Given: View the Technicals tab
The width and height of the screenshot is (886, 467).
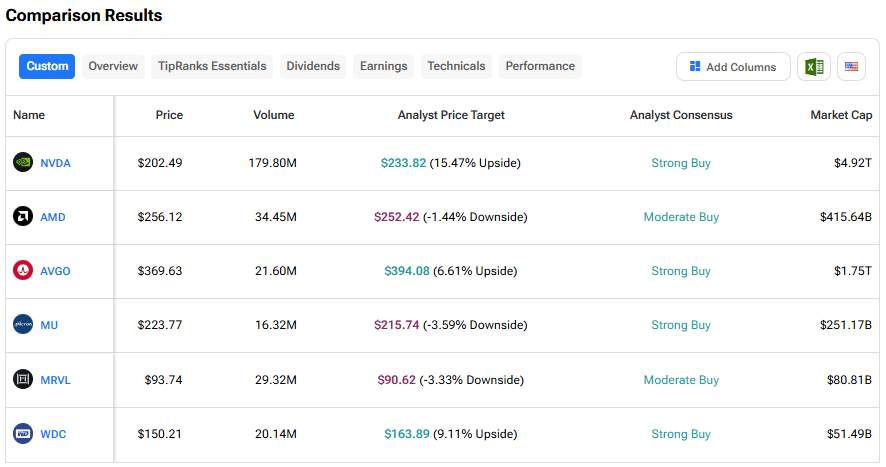Looking at the screenshot, I should click(456, 66).
